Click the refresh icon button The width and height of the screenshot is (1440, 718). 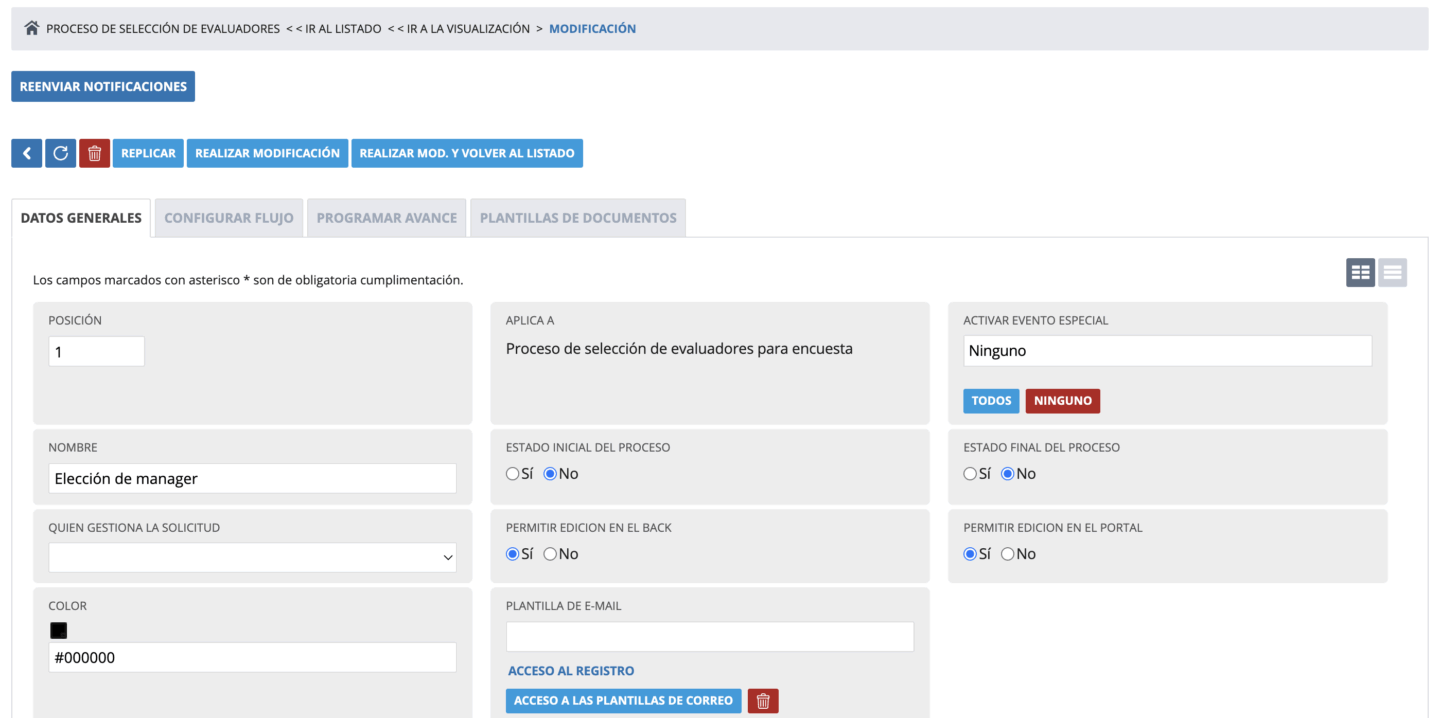point(61,153)
